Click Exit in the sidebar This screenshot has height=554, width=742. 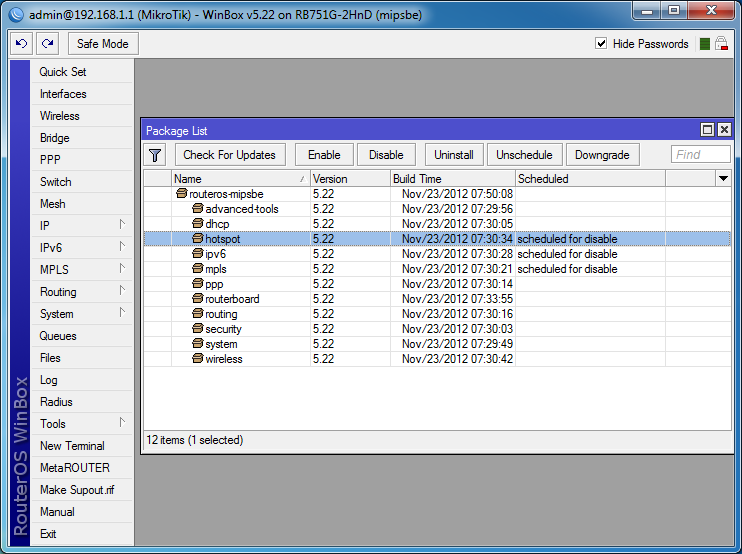click(81, 534)
